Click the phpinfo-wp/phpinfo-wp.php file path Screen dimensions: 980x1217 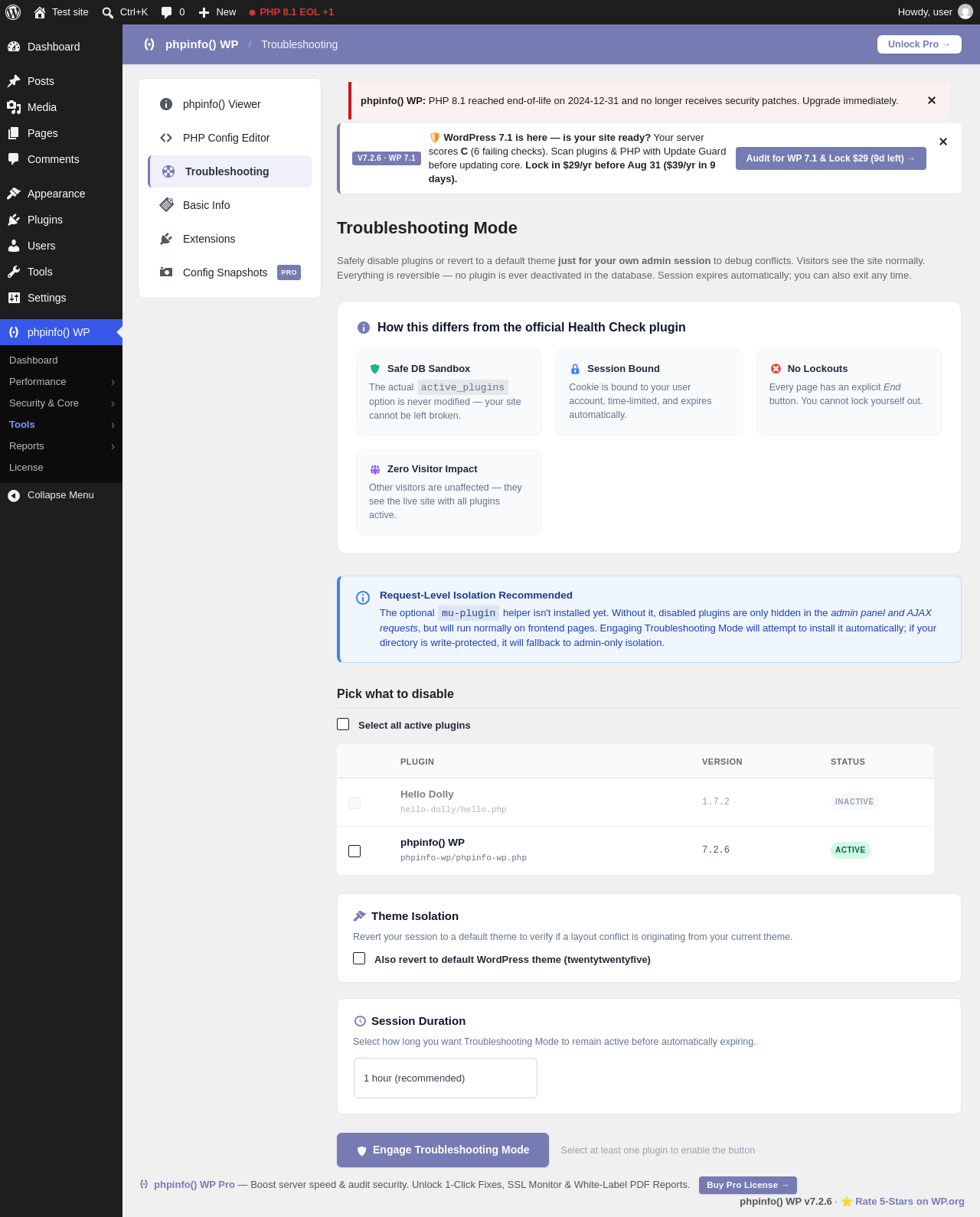click(x=463, y=858)
